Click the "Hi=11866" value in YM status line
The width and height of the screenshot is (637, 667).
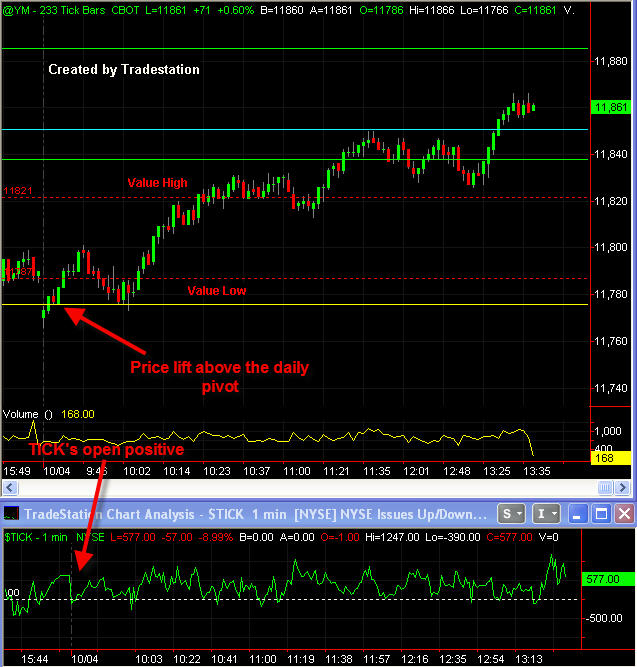click(431, 10)
